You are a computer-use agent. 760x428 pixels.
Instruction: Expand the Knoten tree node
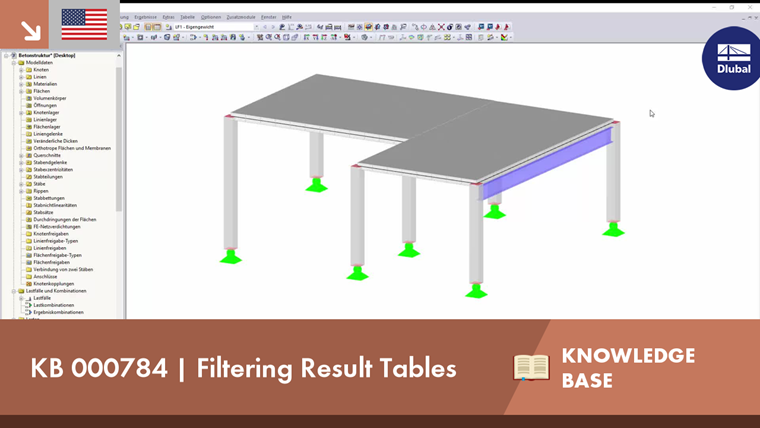[x=21, y=70]
